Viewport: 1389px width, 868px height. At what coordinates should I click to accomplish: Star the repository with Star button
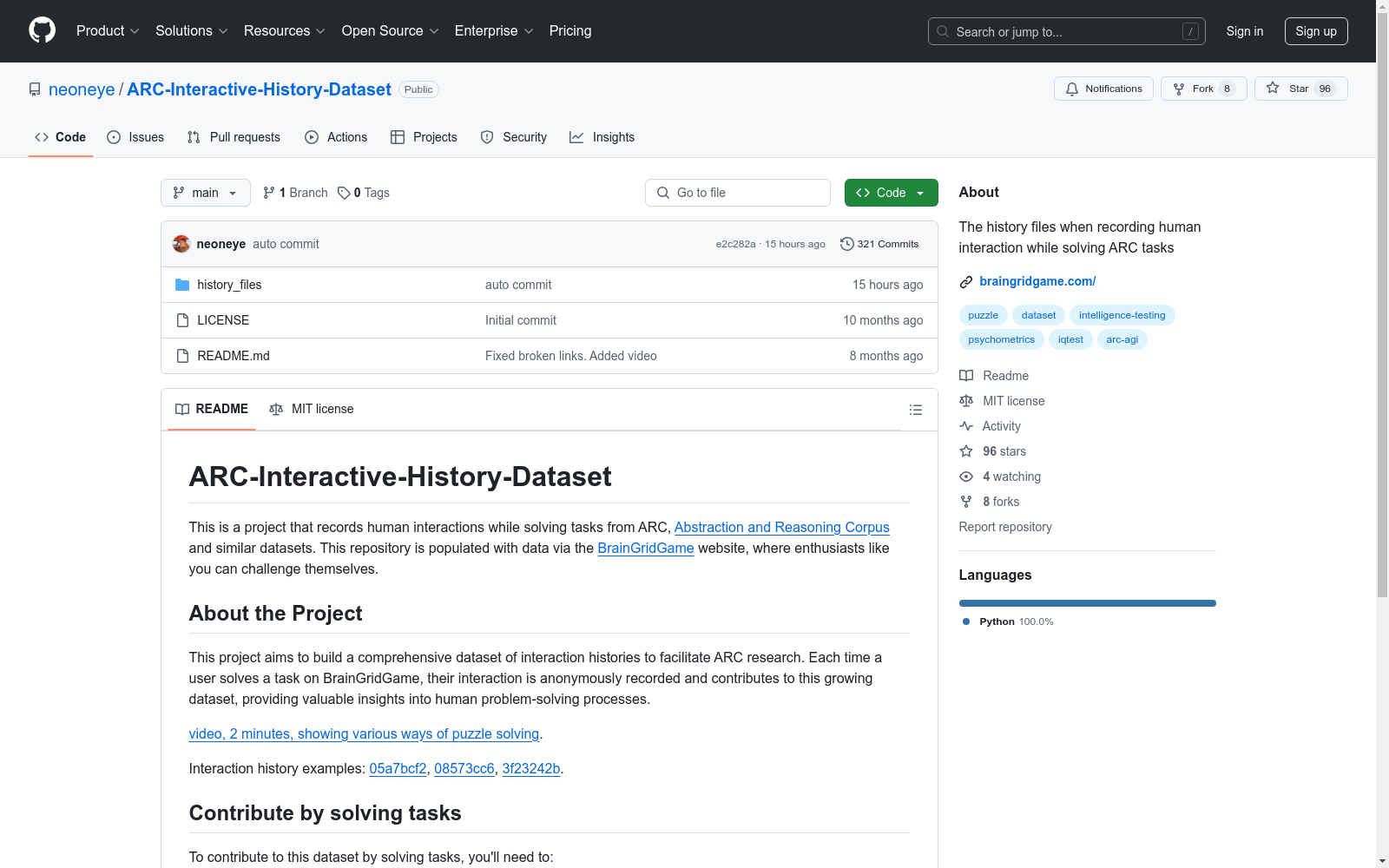click(x=1300, y=89)
